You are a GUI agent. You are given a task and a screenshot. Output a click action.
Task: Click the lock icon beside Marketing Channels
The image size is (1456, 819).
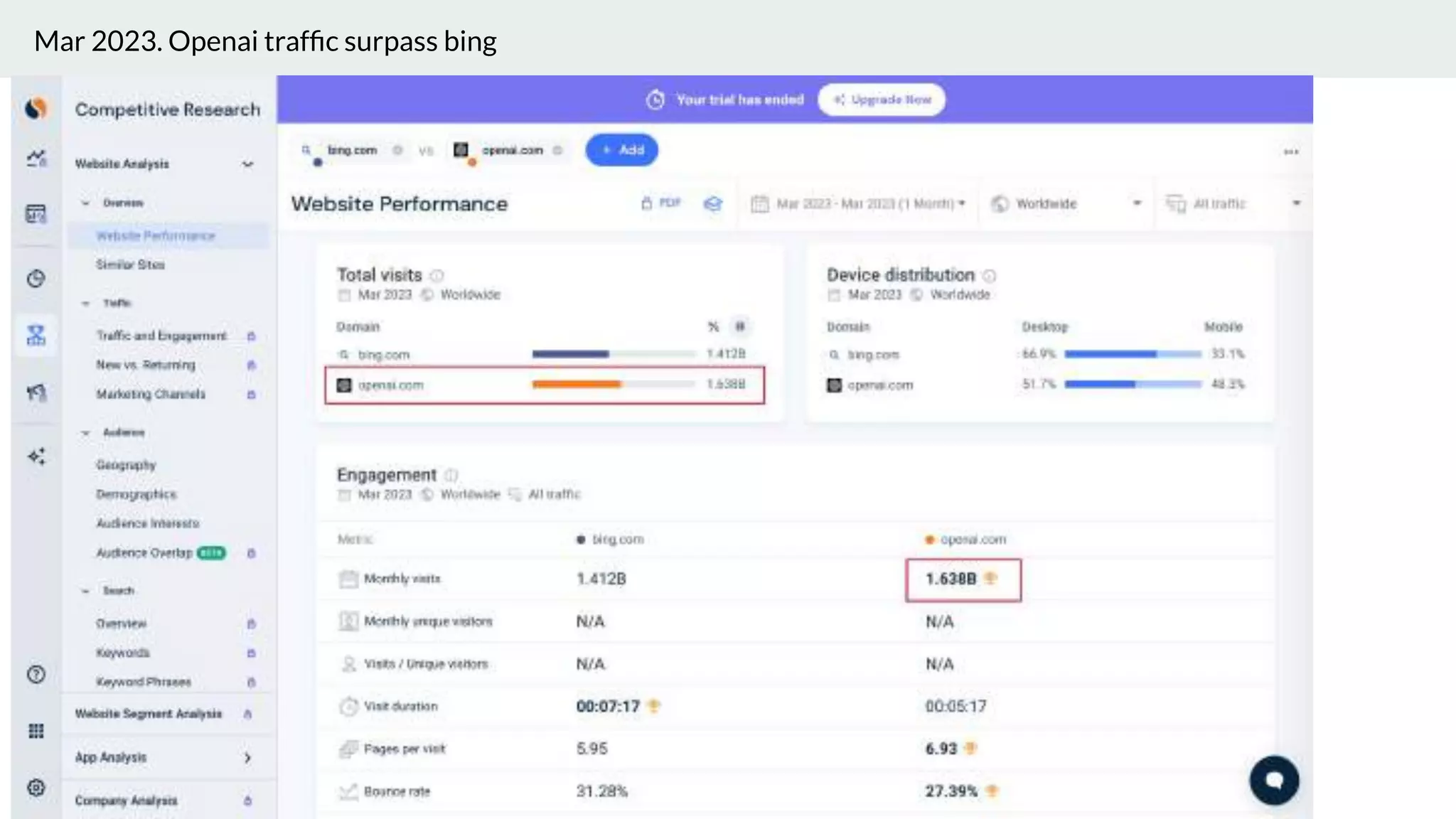251,394
